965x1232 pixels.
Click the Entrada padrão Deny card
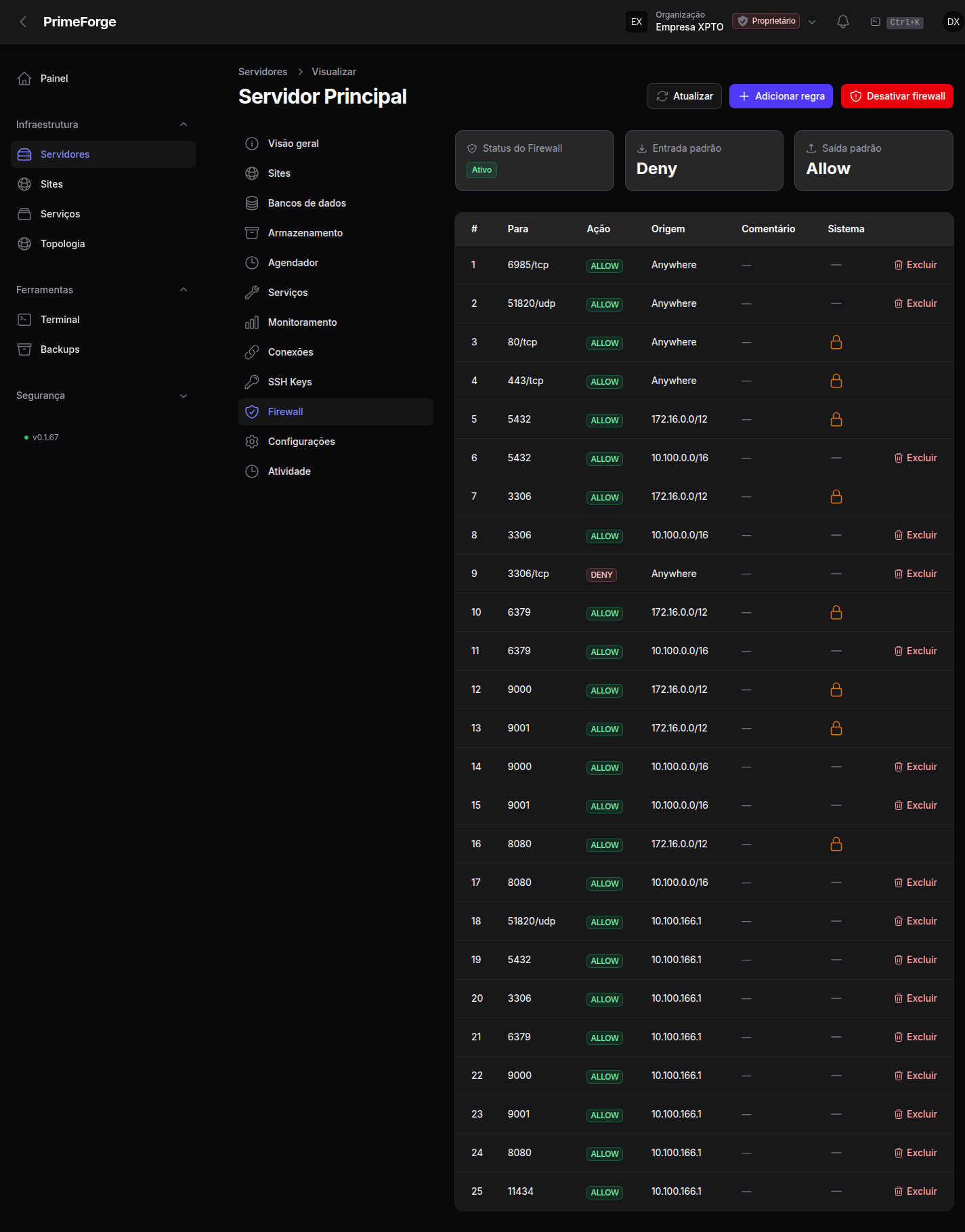[x=704, y=161]
